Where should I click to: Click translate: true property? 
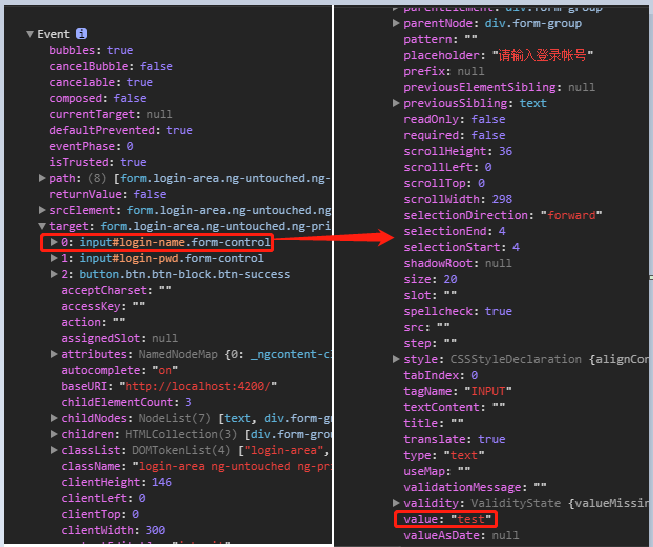pos(454,439)
